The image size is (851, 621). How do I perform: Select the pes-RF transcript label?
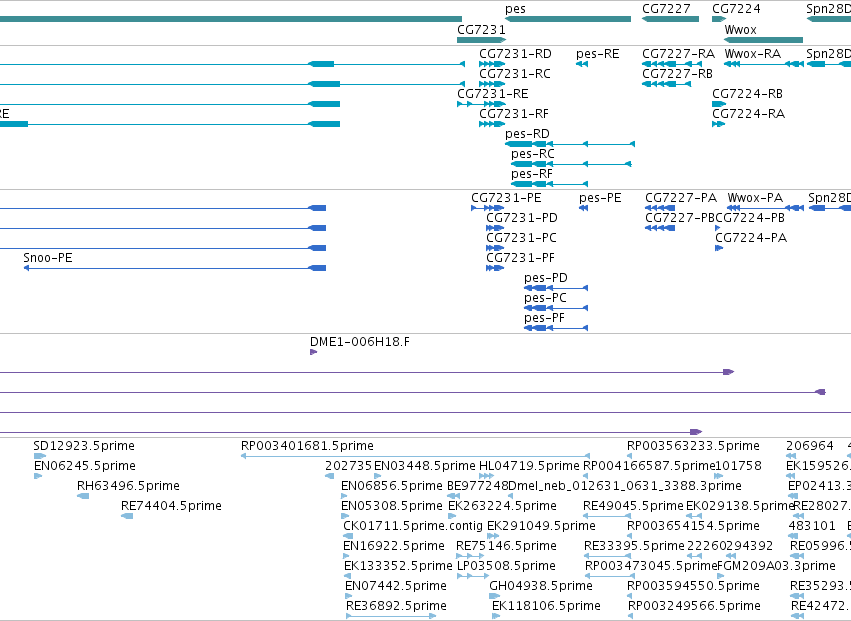point(532,175)
